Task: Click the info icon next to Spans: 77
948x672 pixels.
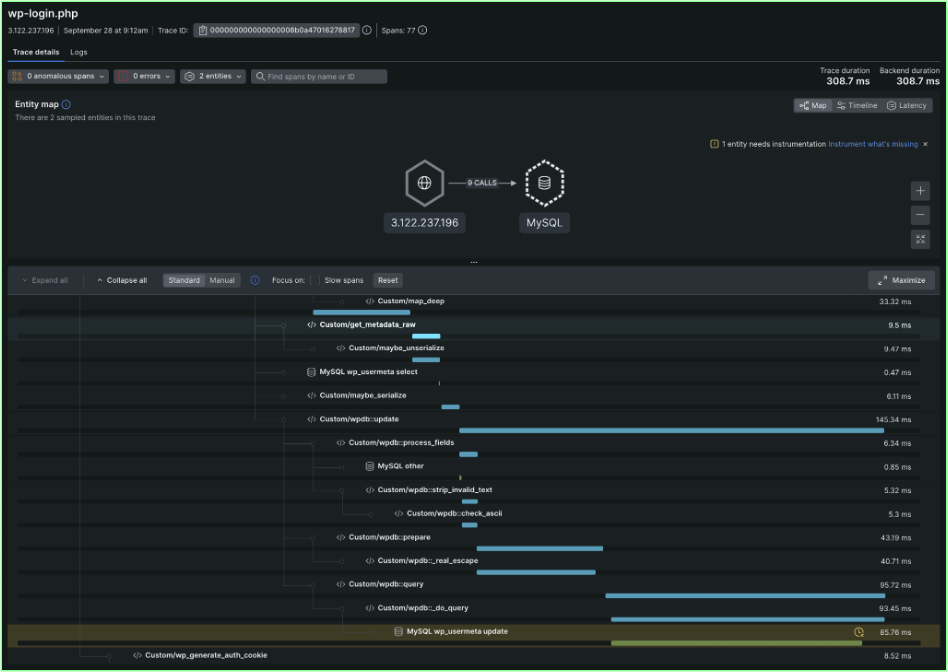Action: pyautogui.click(x=422, y=29)
